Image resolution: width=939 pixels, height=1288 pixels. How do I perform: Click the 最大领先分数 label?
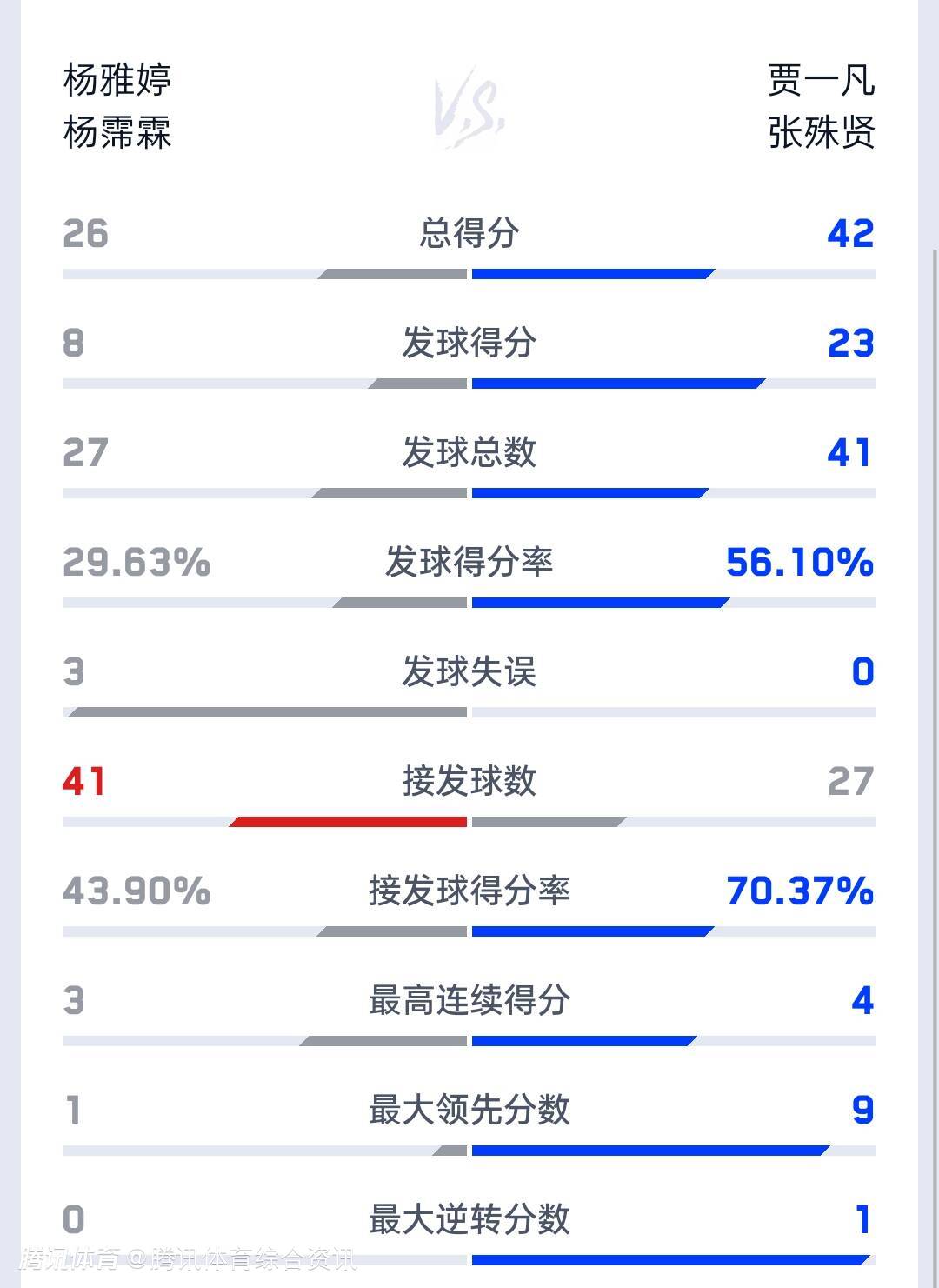point(469,1110)
